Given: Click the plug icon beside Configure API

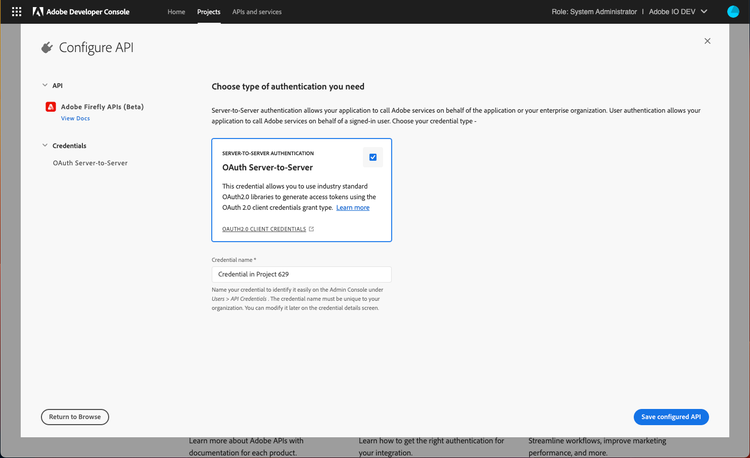Looking at the screenshot, I should coord(46,47).
